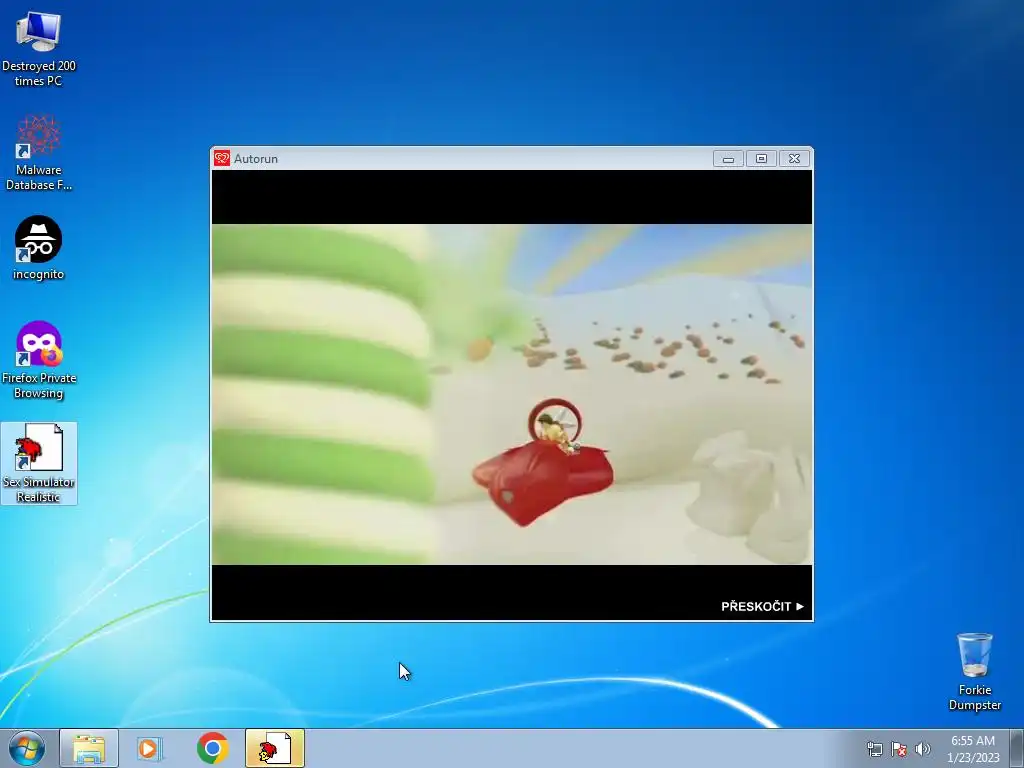This screenshot has width=1024, height=768.
Task: Open Windows Explorer from taskbar
Action: click(89, 748)
